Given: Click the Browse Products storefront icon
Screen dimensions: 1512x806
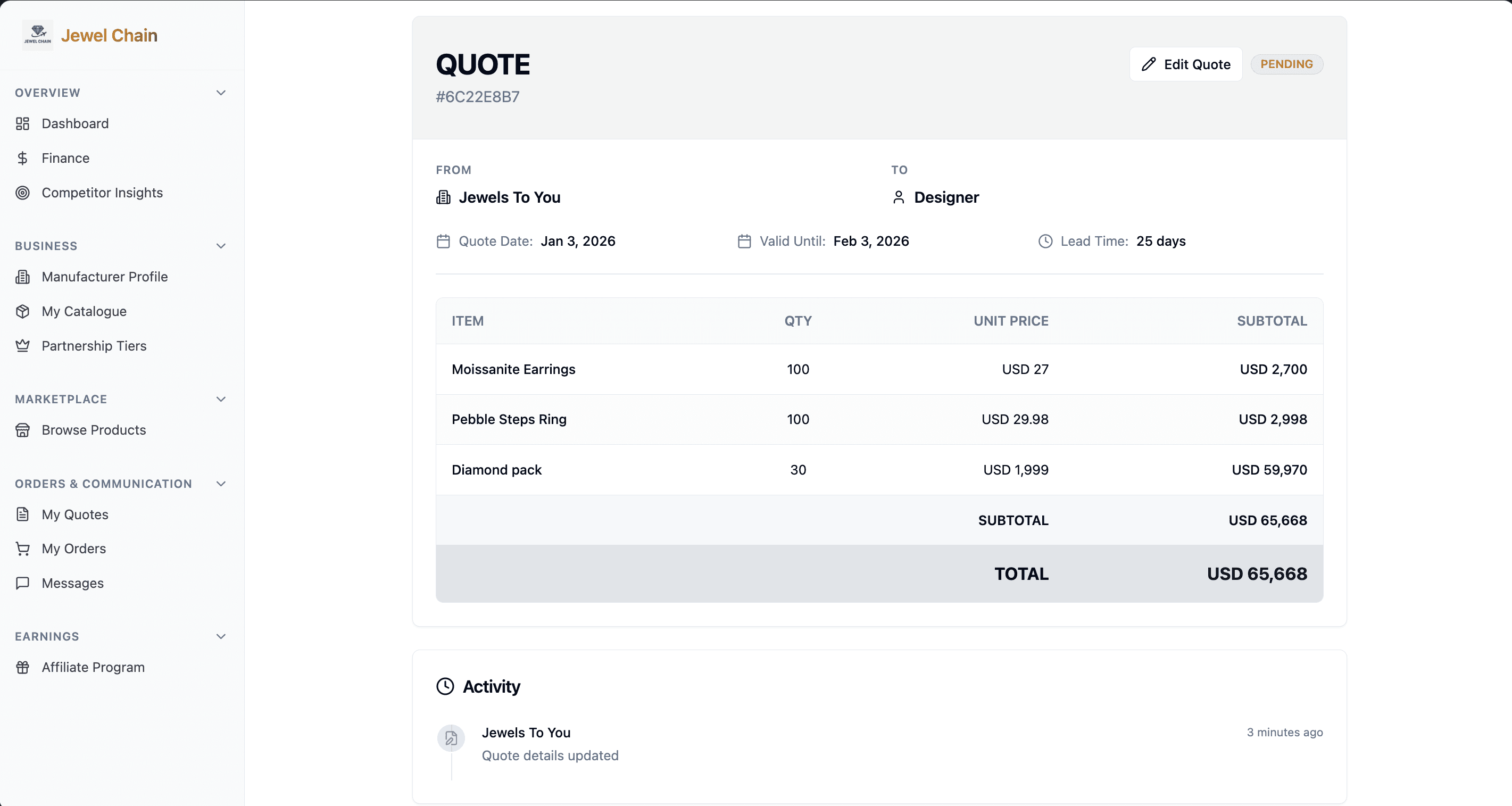Looking at the screenshot, I should (x=22, y=430).
